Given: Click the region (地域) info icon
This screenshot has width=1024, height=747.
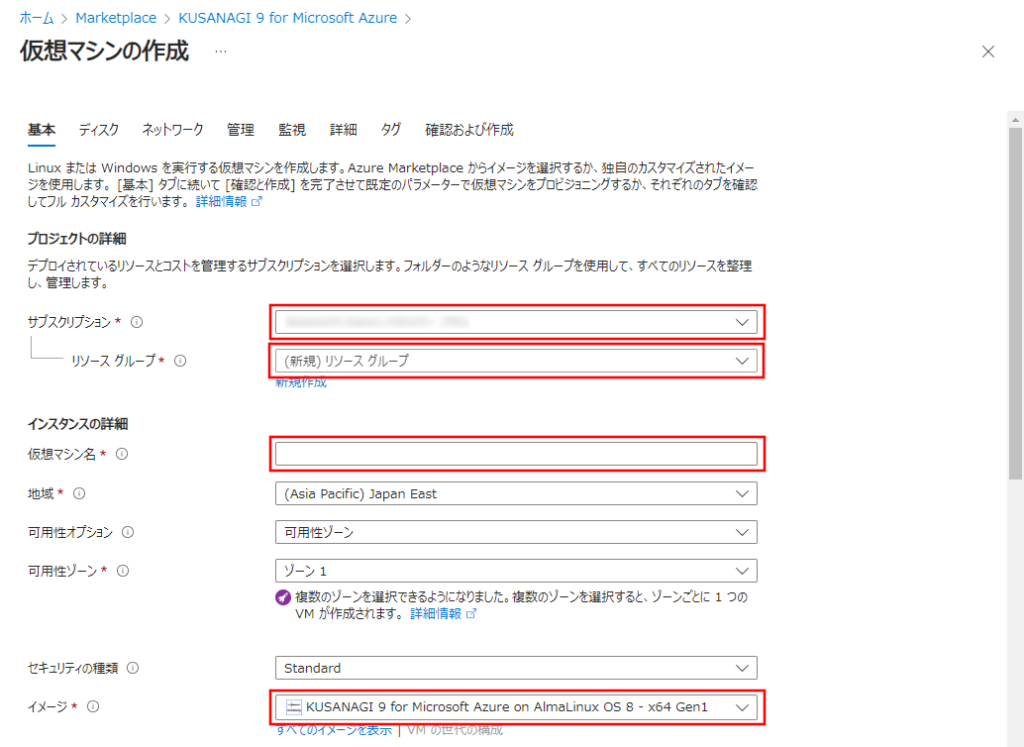Looking at the screenshot, I should tap(79, 494).
